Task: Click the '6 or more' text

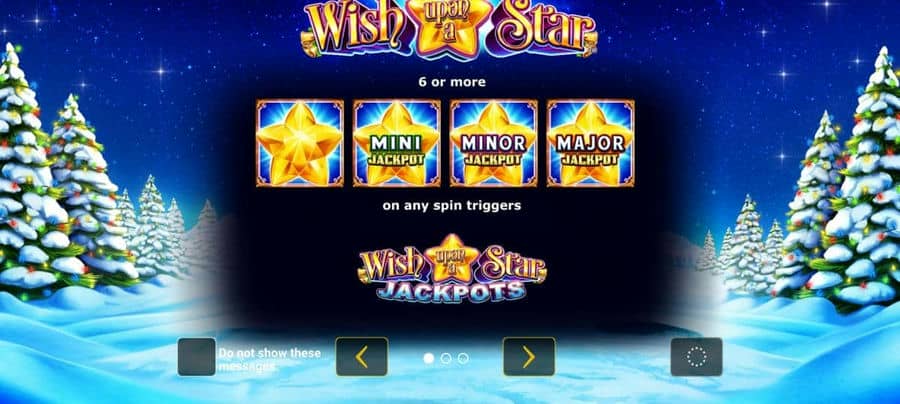Action: (452, 82)
